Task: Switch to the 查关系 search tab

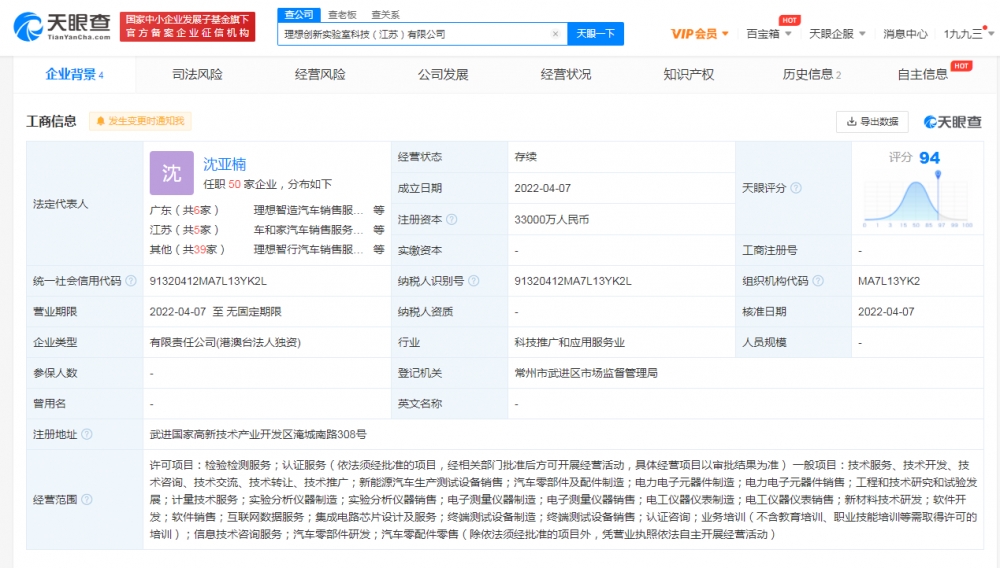Action: [386, 15]
